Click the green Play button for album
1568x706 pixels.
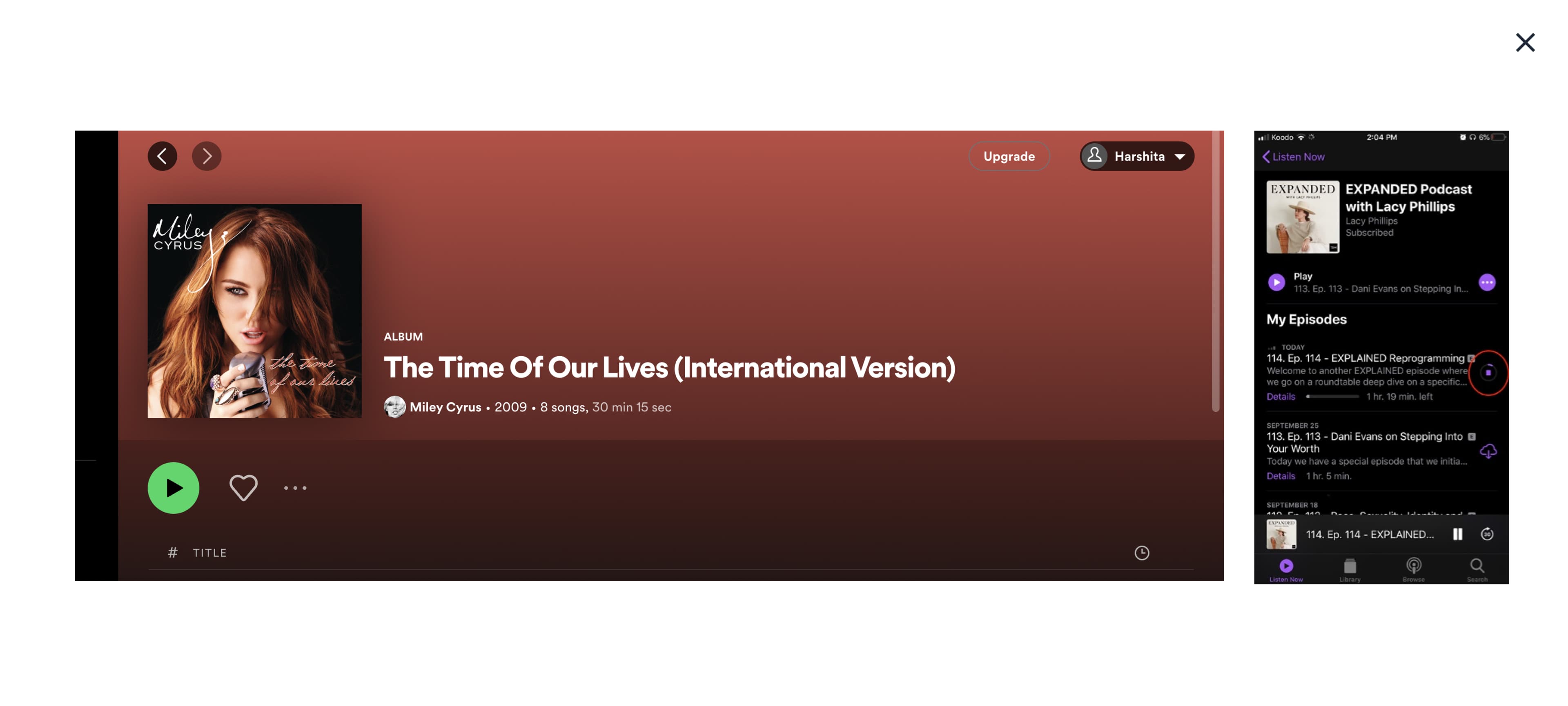click(173, 487)
